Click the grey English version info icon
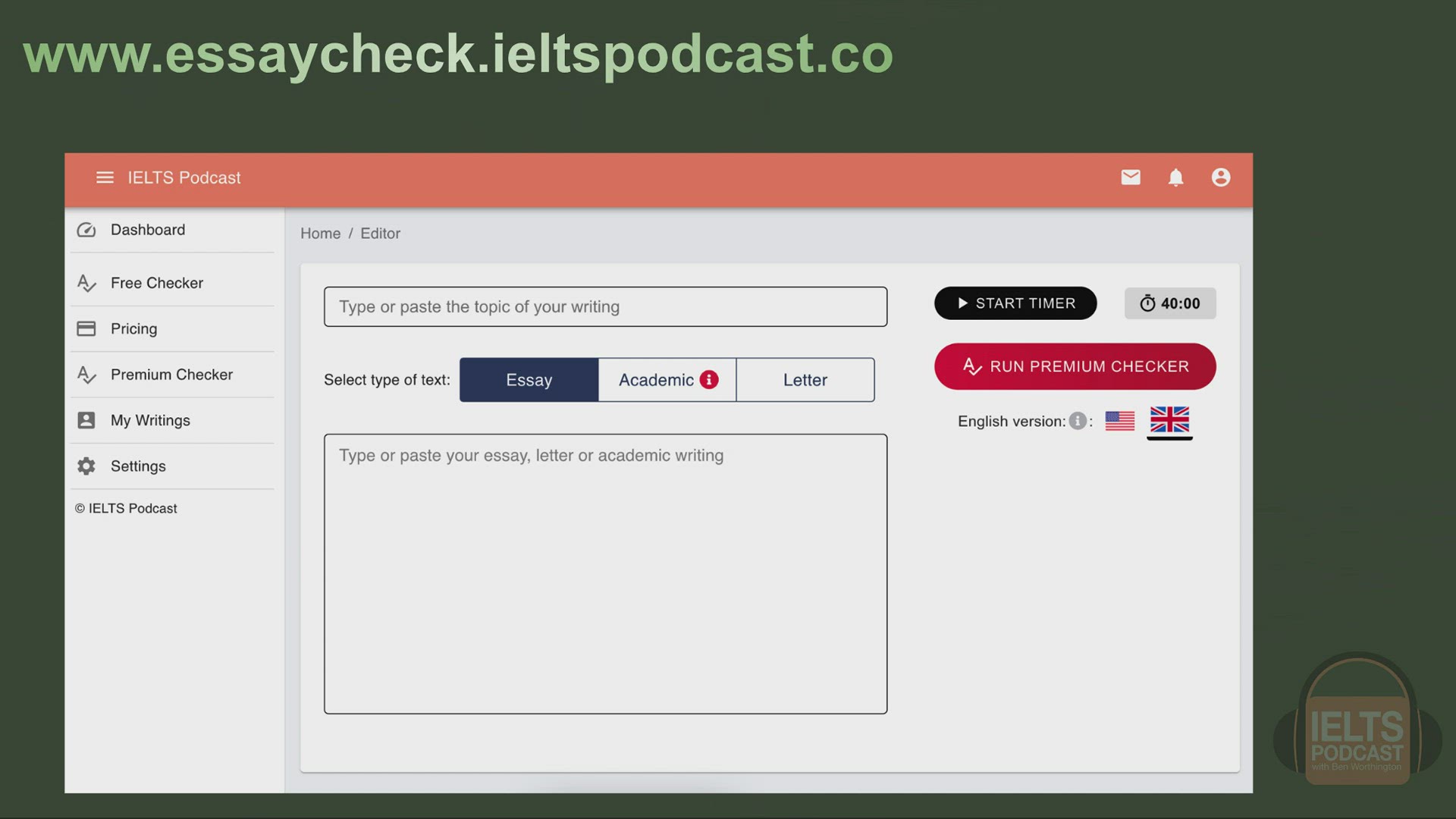Image resolution: width=1456 pixels, height=819 pixels. (1078, 421)
